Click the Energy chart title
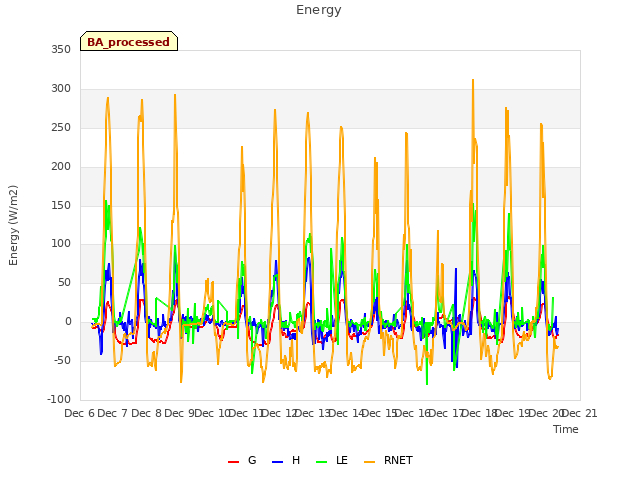640x480 pixels. (319, 10)
